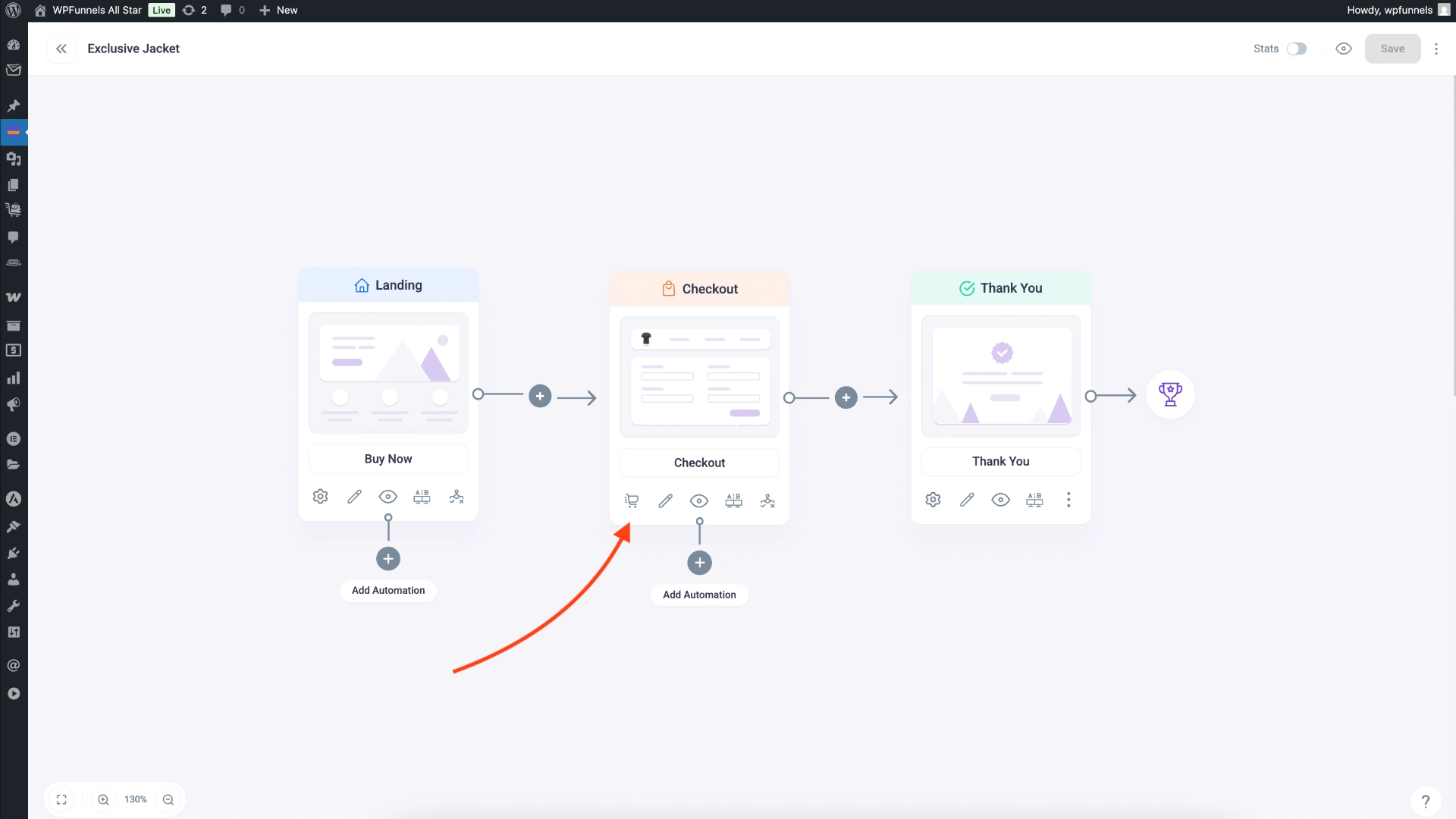Open the WPFunnels icon in the admin sidebar
This screenshot has height=819, width=1456.
pyautogui.click(x=14, y=132)
